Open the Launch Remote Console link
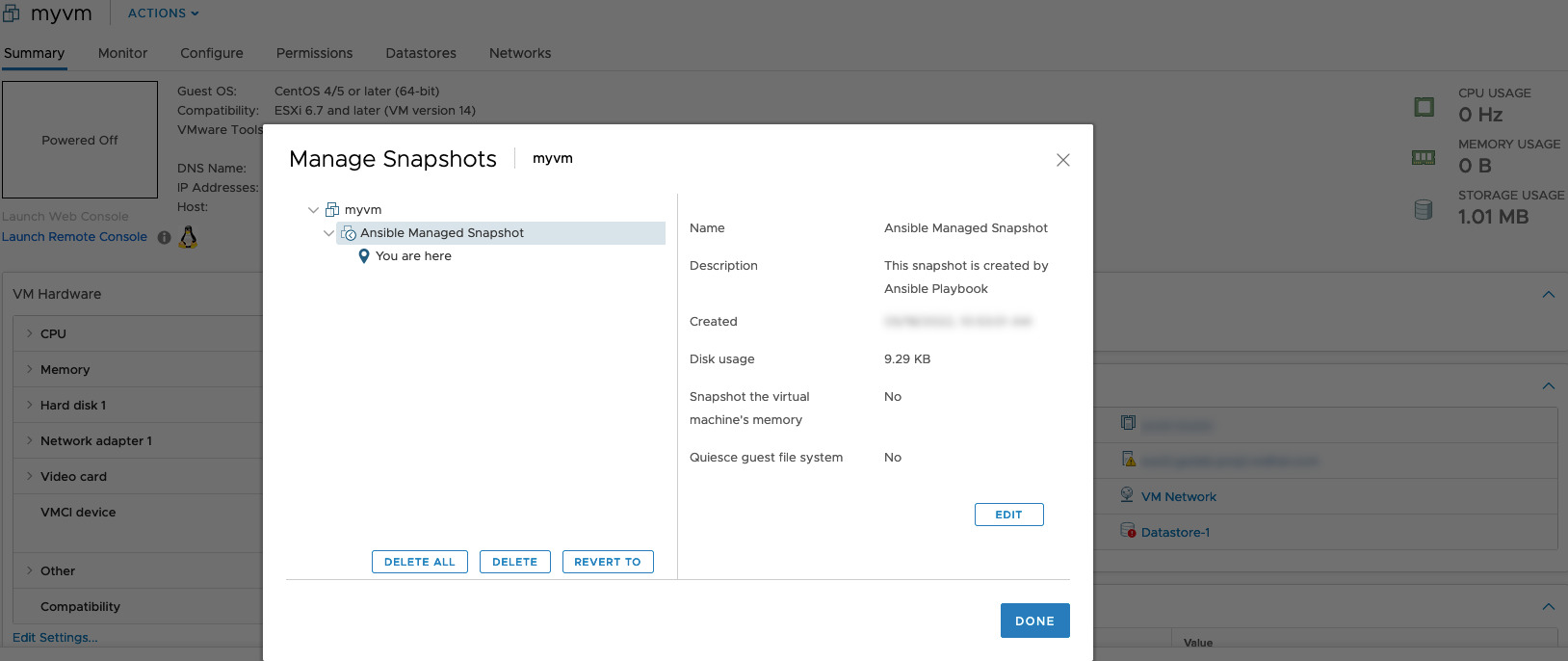1568x661 pixels. (74, 237)
